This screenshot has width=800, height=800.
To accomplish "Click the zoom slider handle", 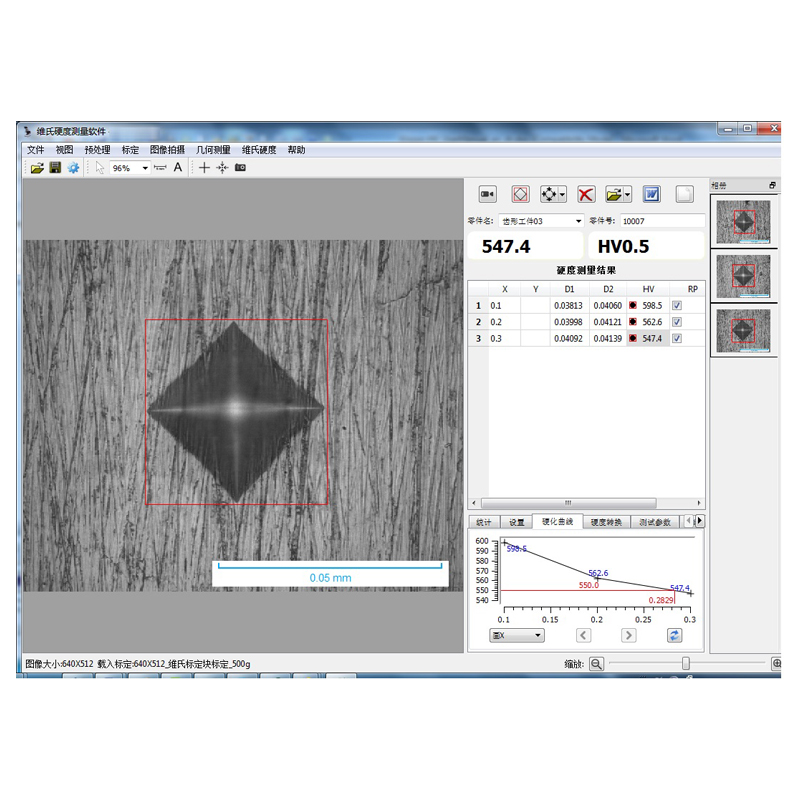I will pyautogui.click(x=686, y=663).
